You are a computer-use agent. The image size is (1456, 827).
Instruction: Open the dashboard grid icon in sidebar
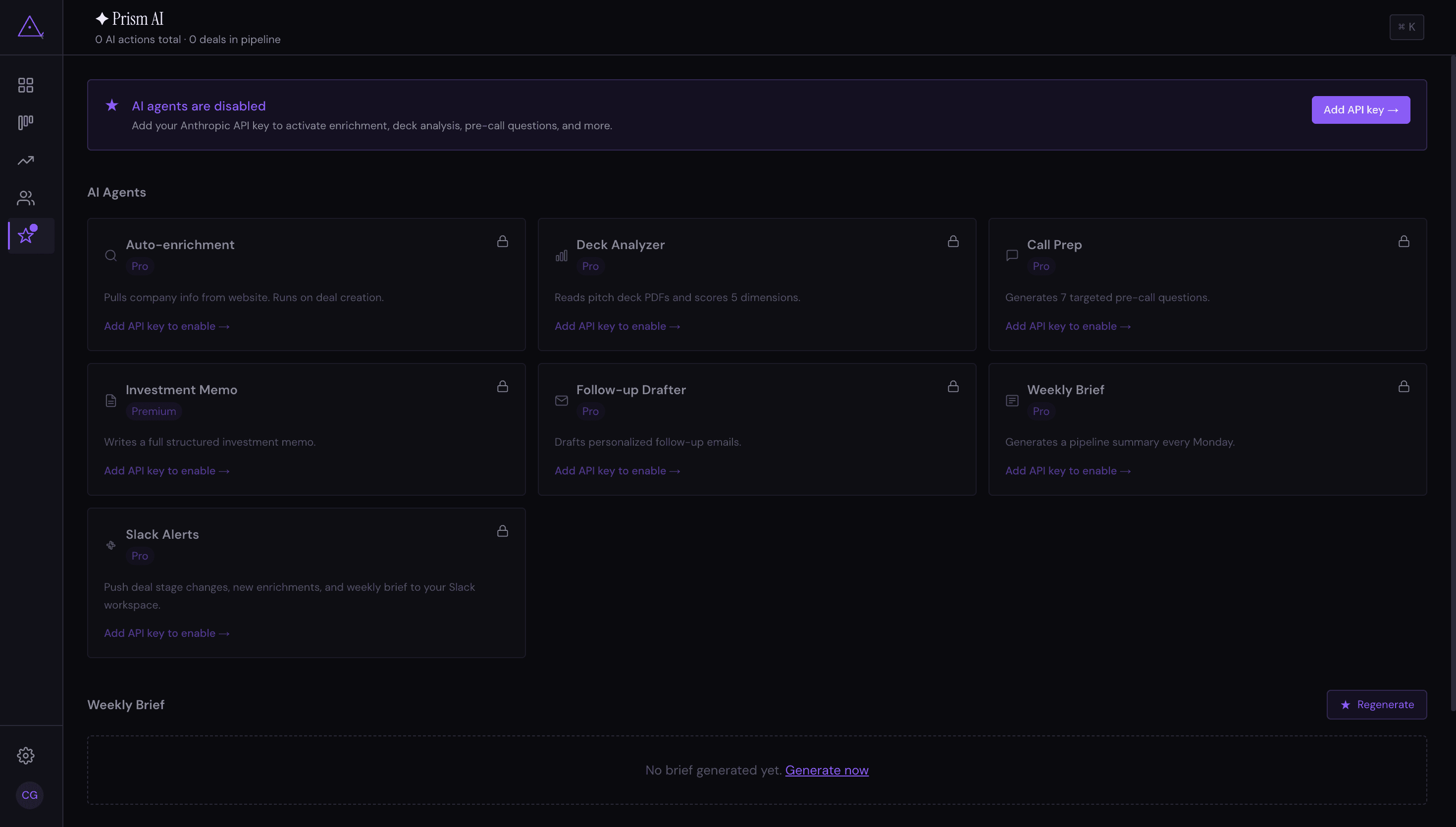click(x=26, y=85)
